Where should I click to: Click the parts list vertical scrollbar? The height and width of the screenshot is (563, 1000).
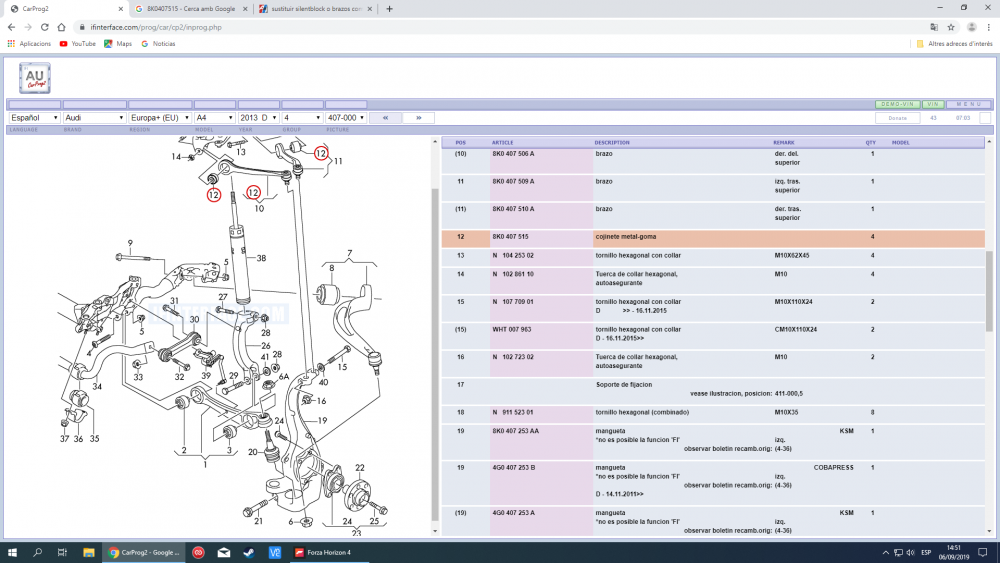point(989,291)
